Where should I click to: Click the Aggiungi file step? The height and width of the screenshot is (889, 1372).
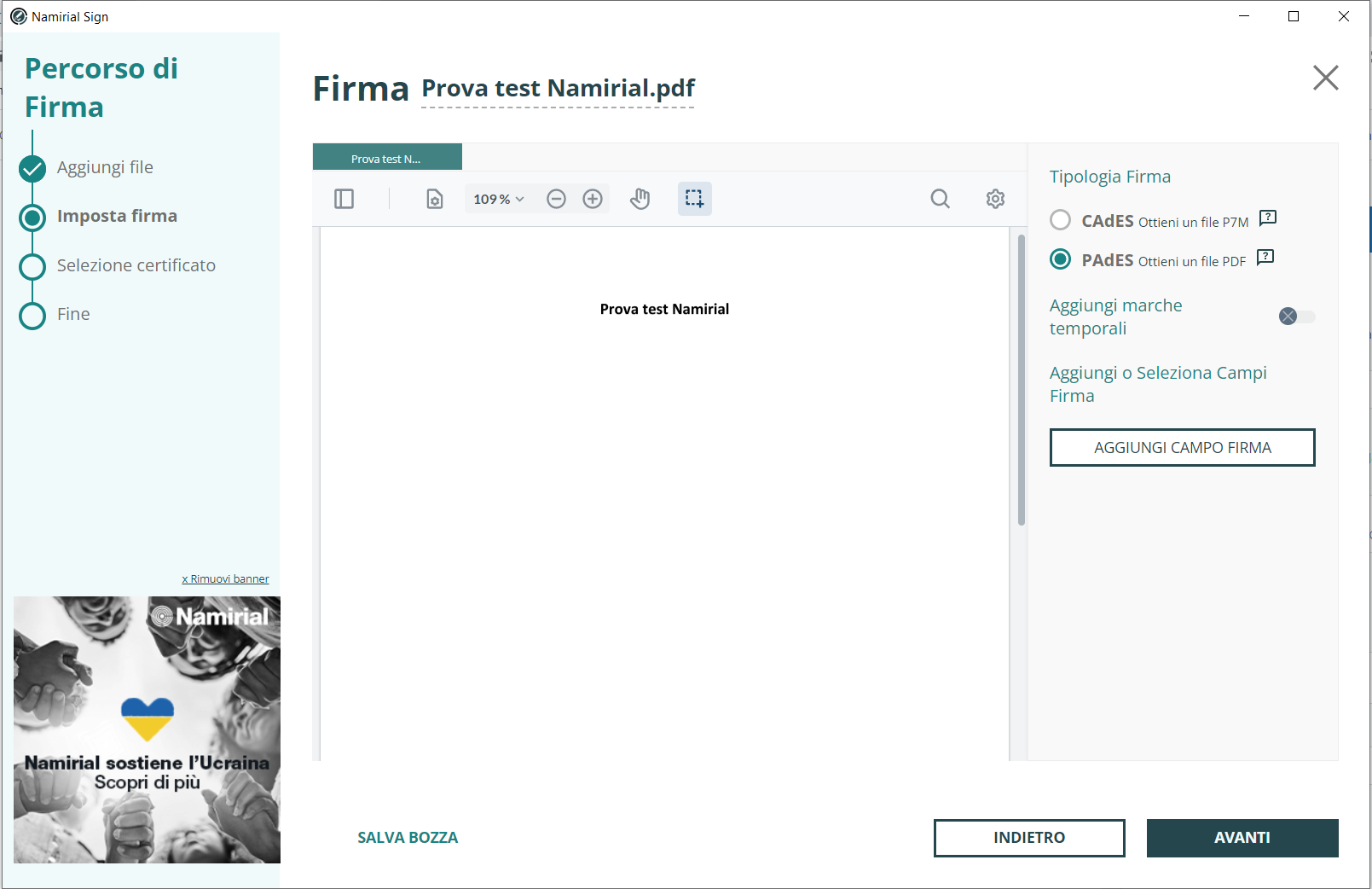(105, 167)
